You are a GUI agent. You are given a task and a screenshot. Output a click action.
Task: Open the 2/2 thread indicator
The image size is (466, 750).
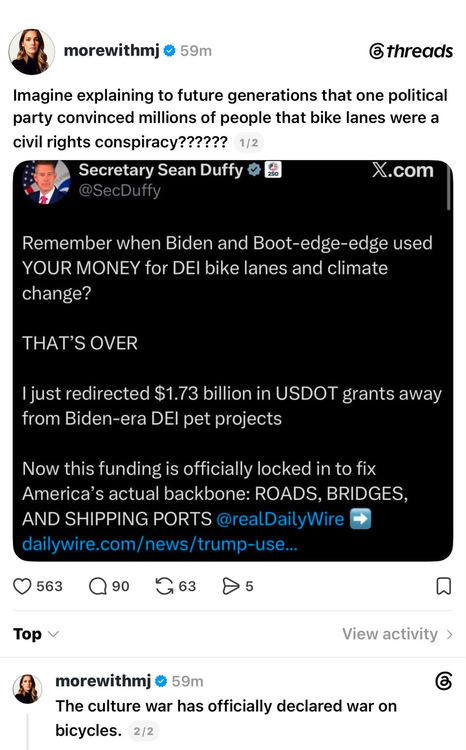tap(144, 731)
